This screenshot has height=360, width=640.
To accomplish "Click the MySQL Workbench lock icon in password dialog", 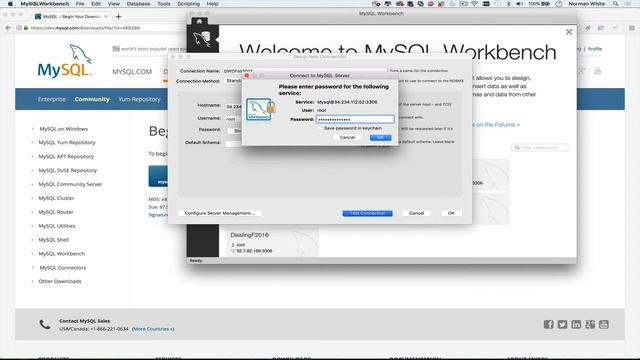I will pyautogui.click(x=260, y=109).
